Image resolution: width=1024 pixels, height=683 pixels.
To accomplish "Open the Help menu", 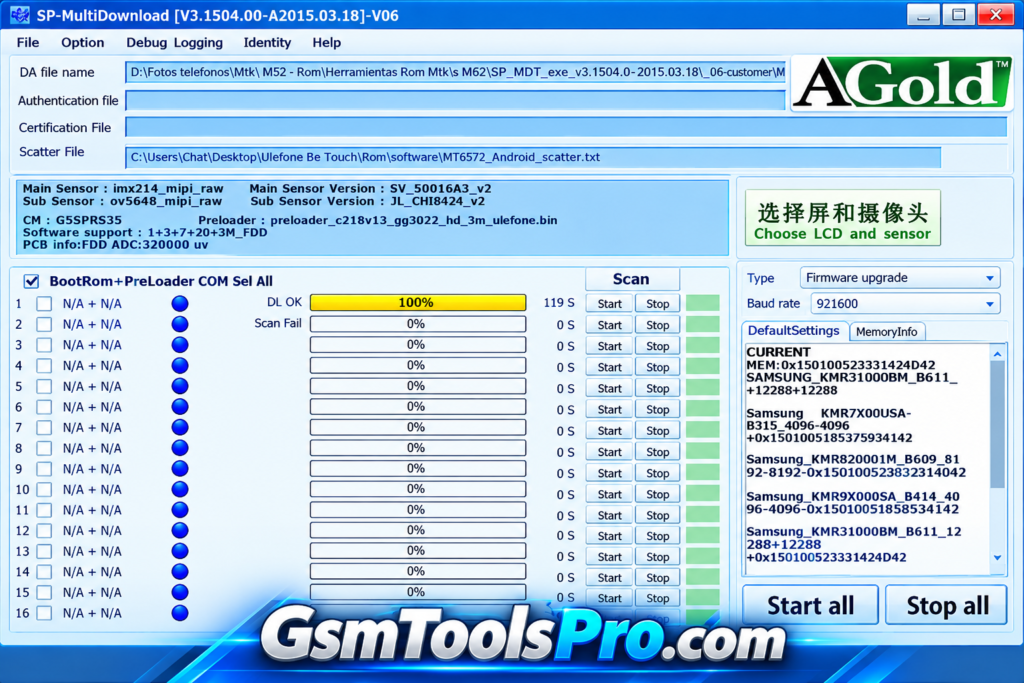I will (x=327, y=42).
